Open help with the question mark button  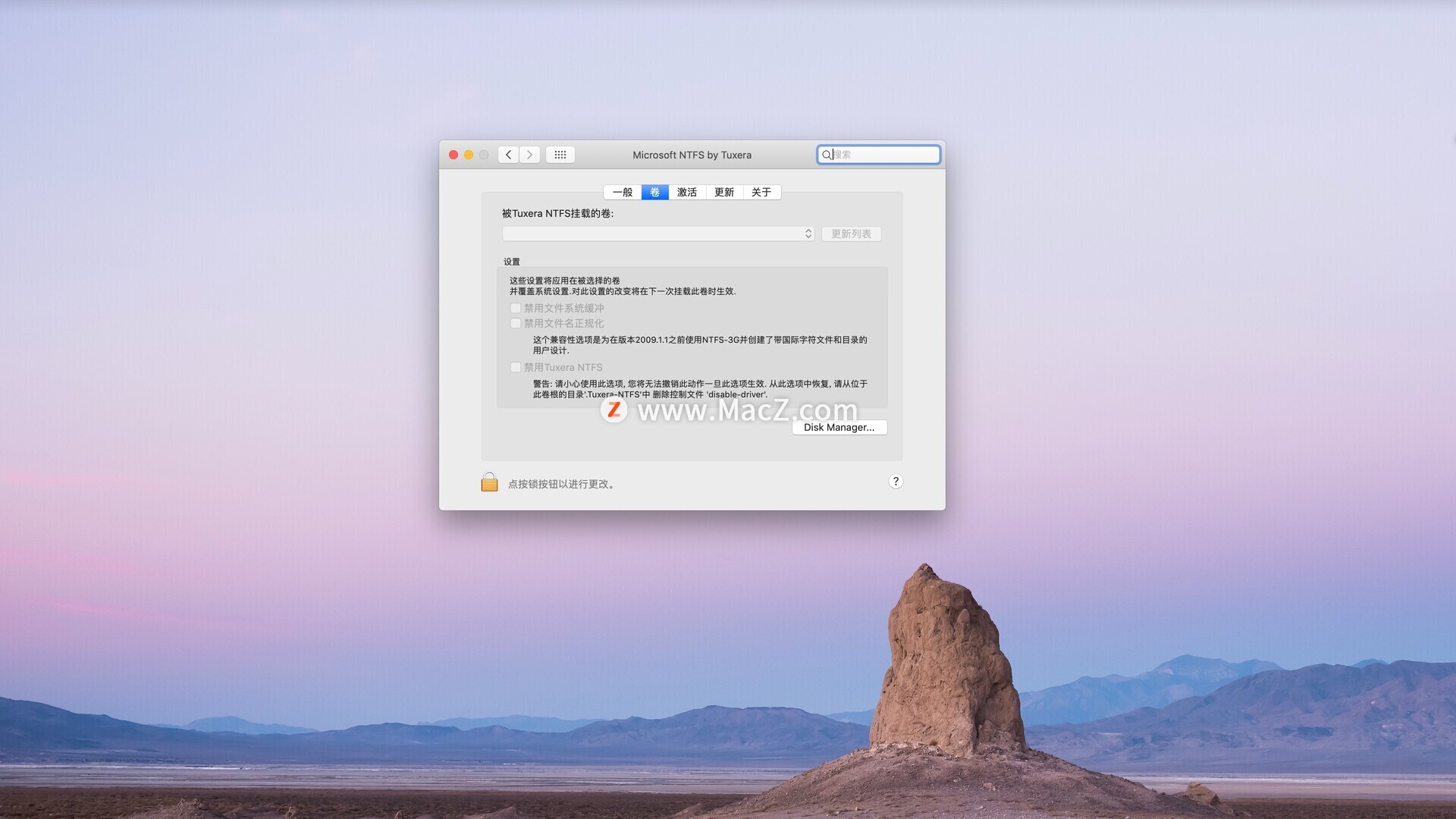pos(896,482)
